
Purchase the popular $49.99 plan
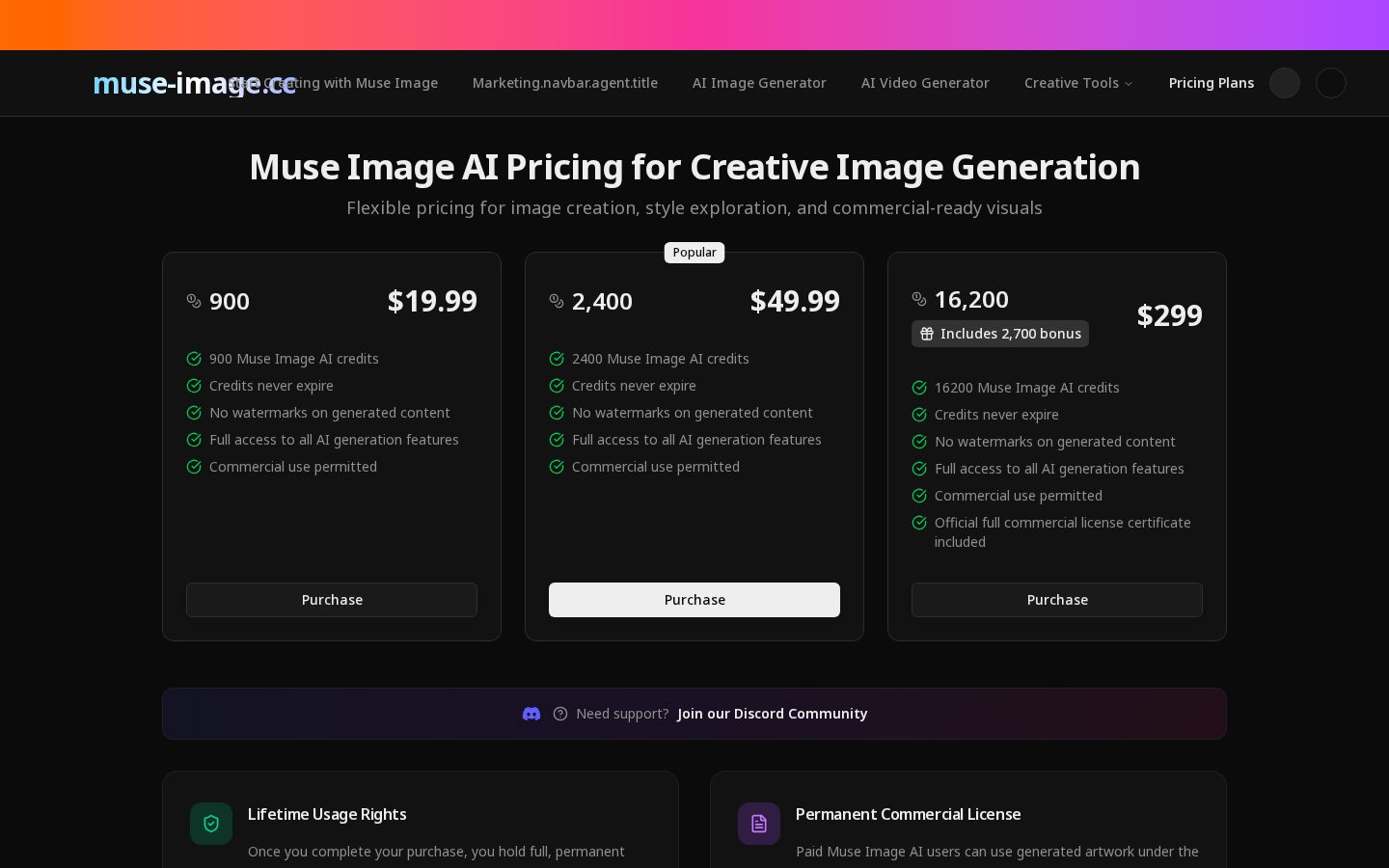[x=694, y=600]
